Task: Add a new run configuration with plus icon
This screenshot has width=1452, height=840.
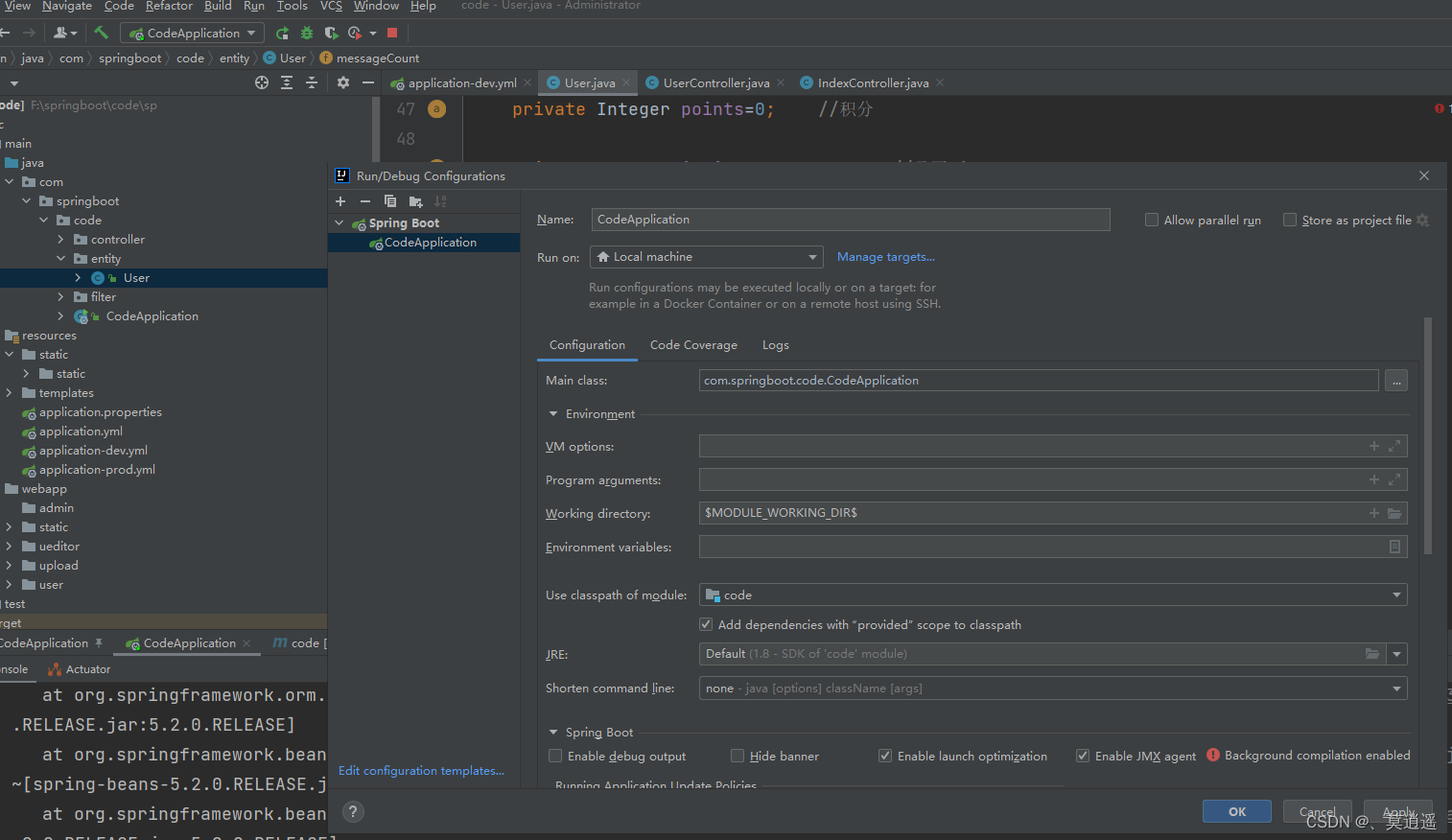Action: [340, 201]
